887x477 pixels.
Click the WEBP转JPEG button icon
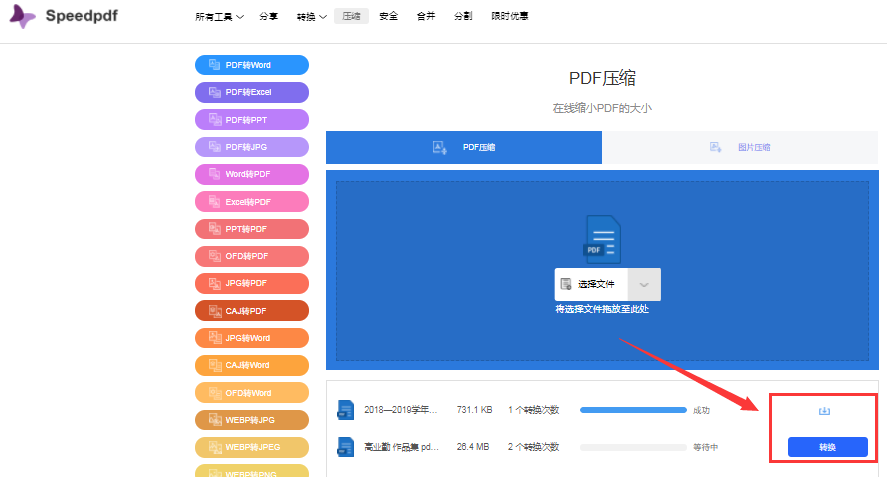pos(214,447)
